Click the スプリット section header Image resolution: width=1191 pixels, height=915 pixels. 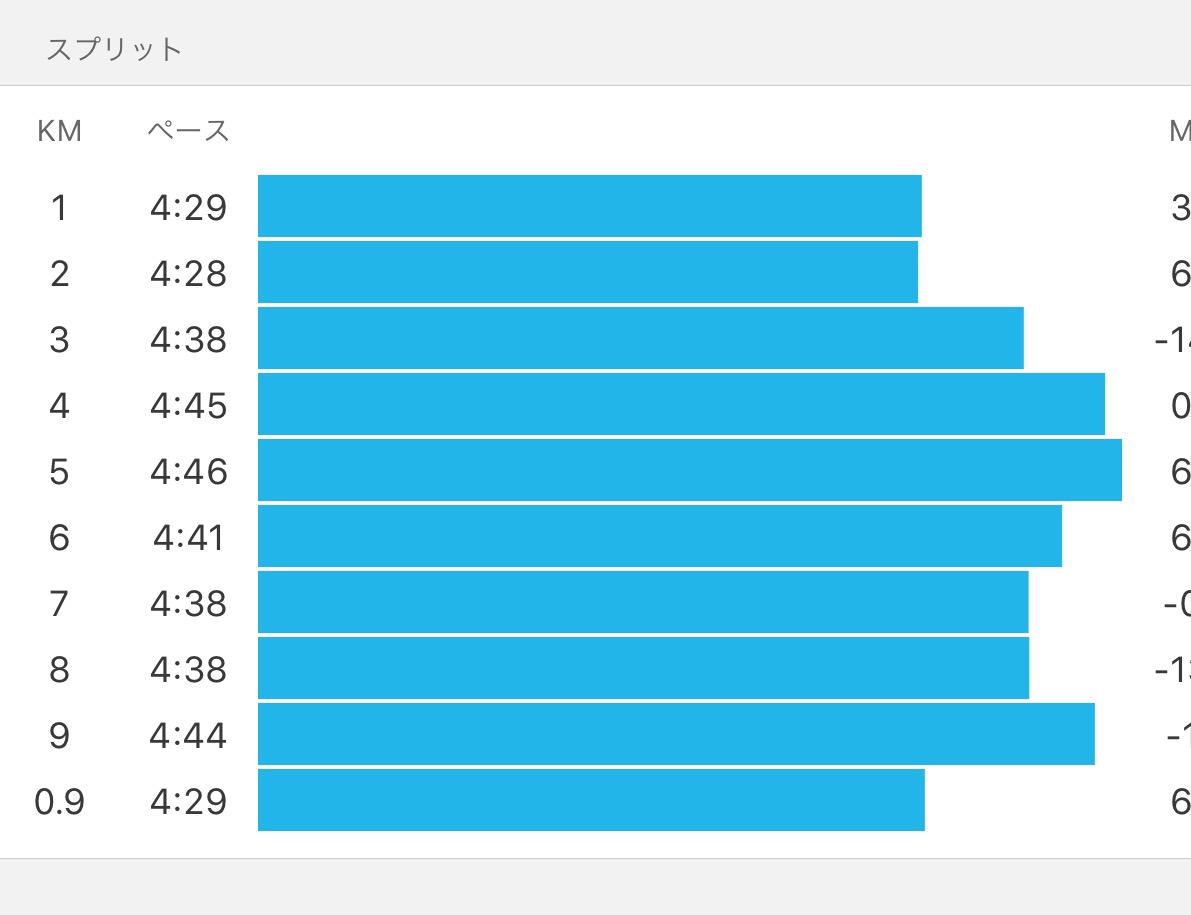[114, 49]
